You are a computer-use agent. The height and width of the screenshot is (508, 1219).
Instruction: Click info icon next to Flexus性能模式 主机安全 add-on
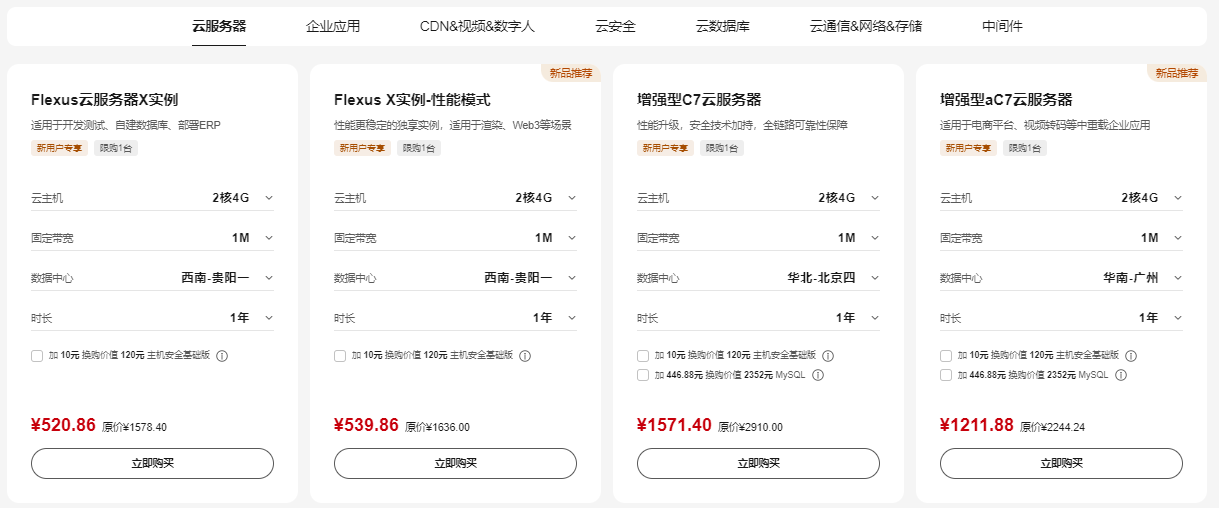tap(525, 355)
